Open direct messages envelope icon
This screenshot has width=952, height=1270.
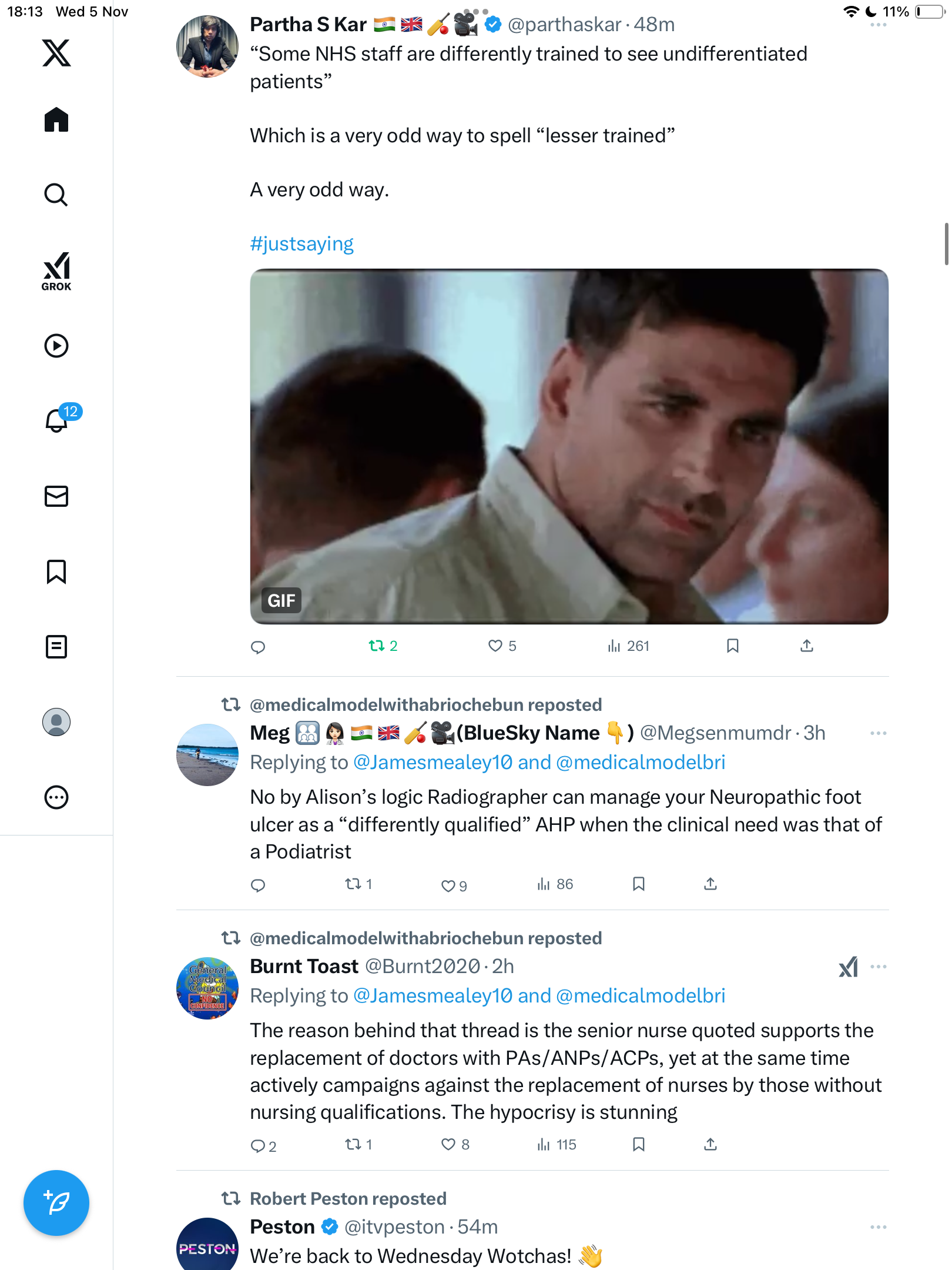pyautogui.click(x=56, y=496)
